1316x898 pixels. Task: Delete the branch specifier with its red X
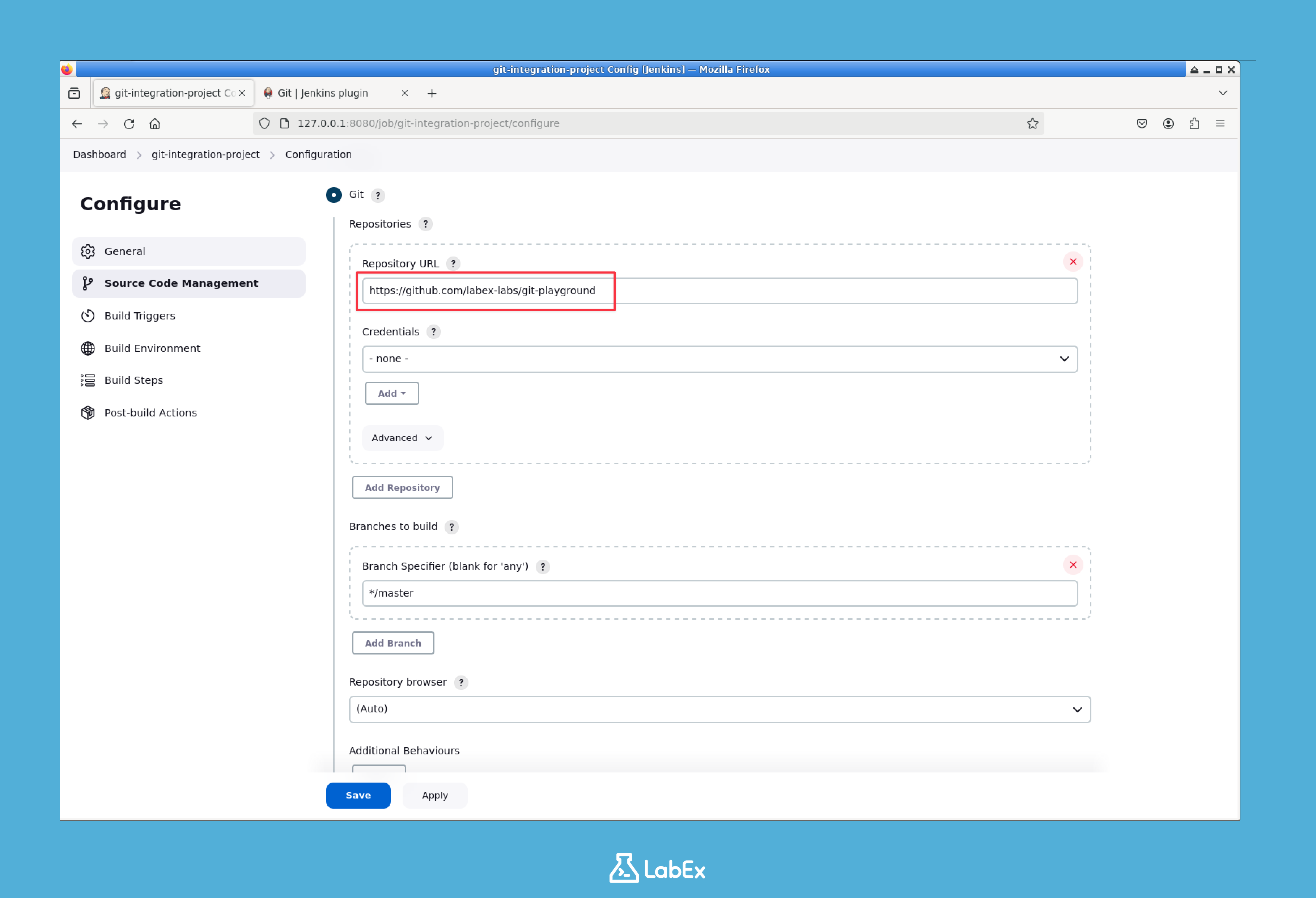tap(1072, 564)
